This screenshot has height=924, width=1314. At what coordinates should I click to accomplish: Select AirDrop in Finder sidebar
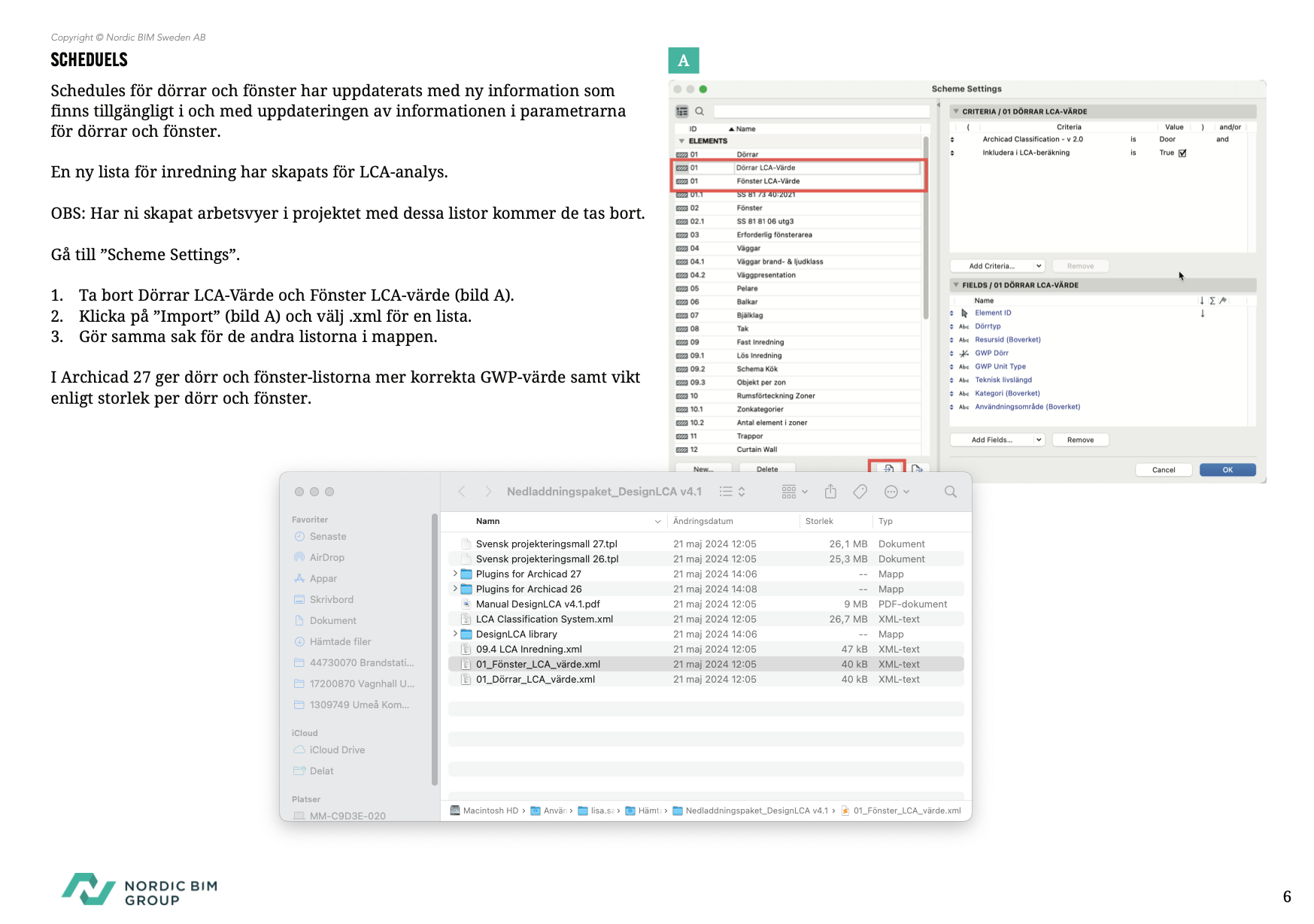point(326,557)
